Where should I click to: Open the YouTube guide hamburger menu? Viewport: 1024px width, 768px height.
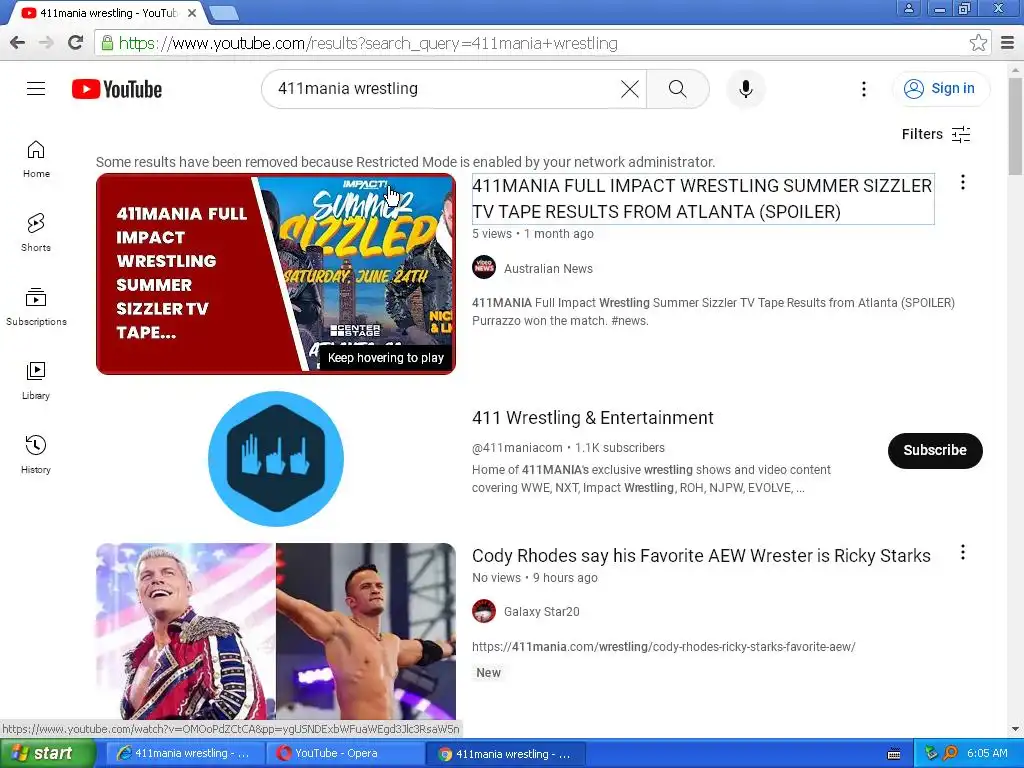coord(36,89)
